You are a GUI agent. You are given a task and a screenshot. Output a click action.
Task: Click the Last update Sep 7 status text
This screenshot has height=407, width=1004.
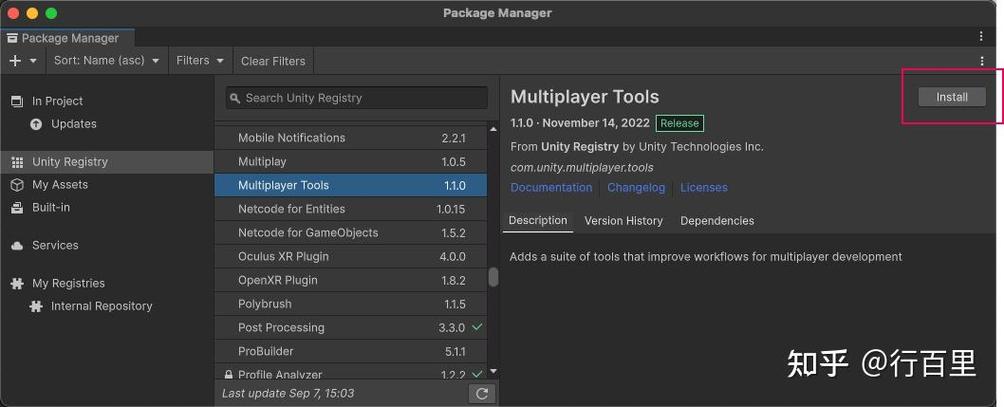[x=287, y=394]
